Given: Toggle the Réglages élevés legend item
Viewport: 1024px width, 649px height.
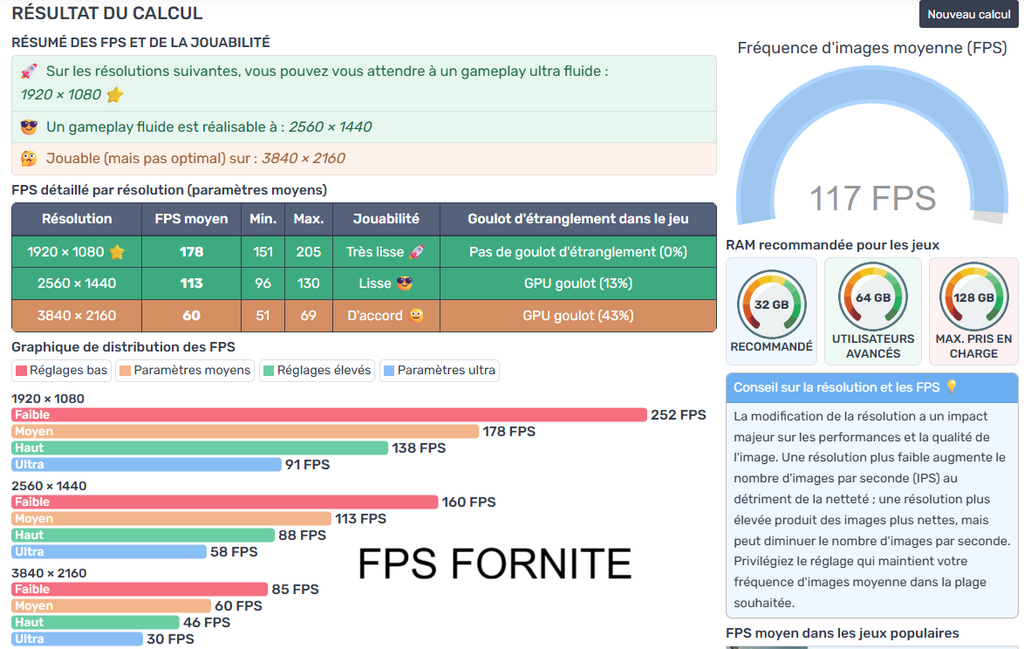Looking at the screenshot, I should click(x=316, y=370).
